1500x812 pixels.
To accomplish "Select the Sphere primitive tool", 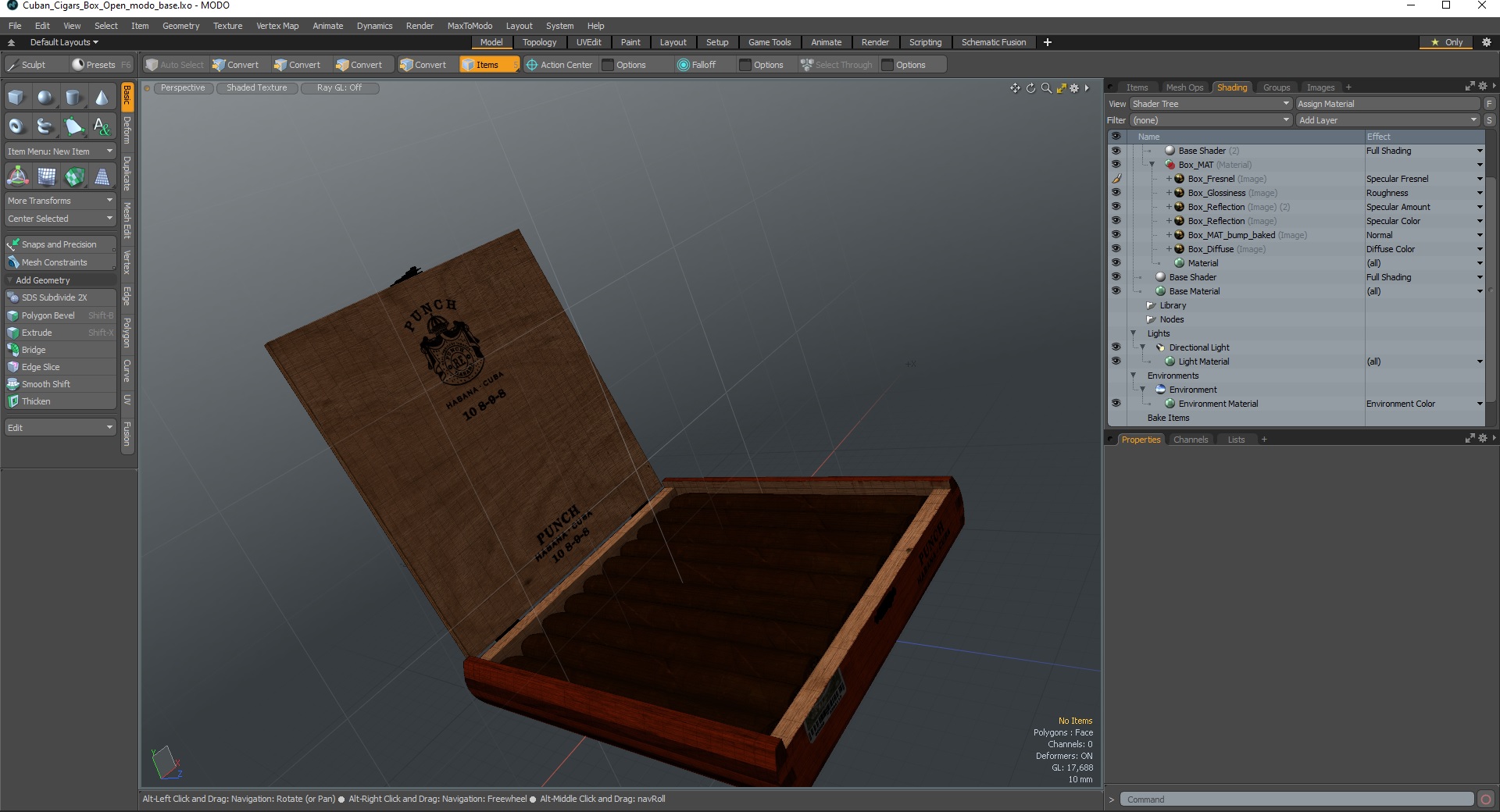I will tap(45, 98).
